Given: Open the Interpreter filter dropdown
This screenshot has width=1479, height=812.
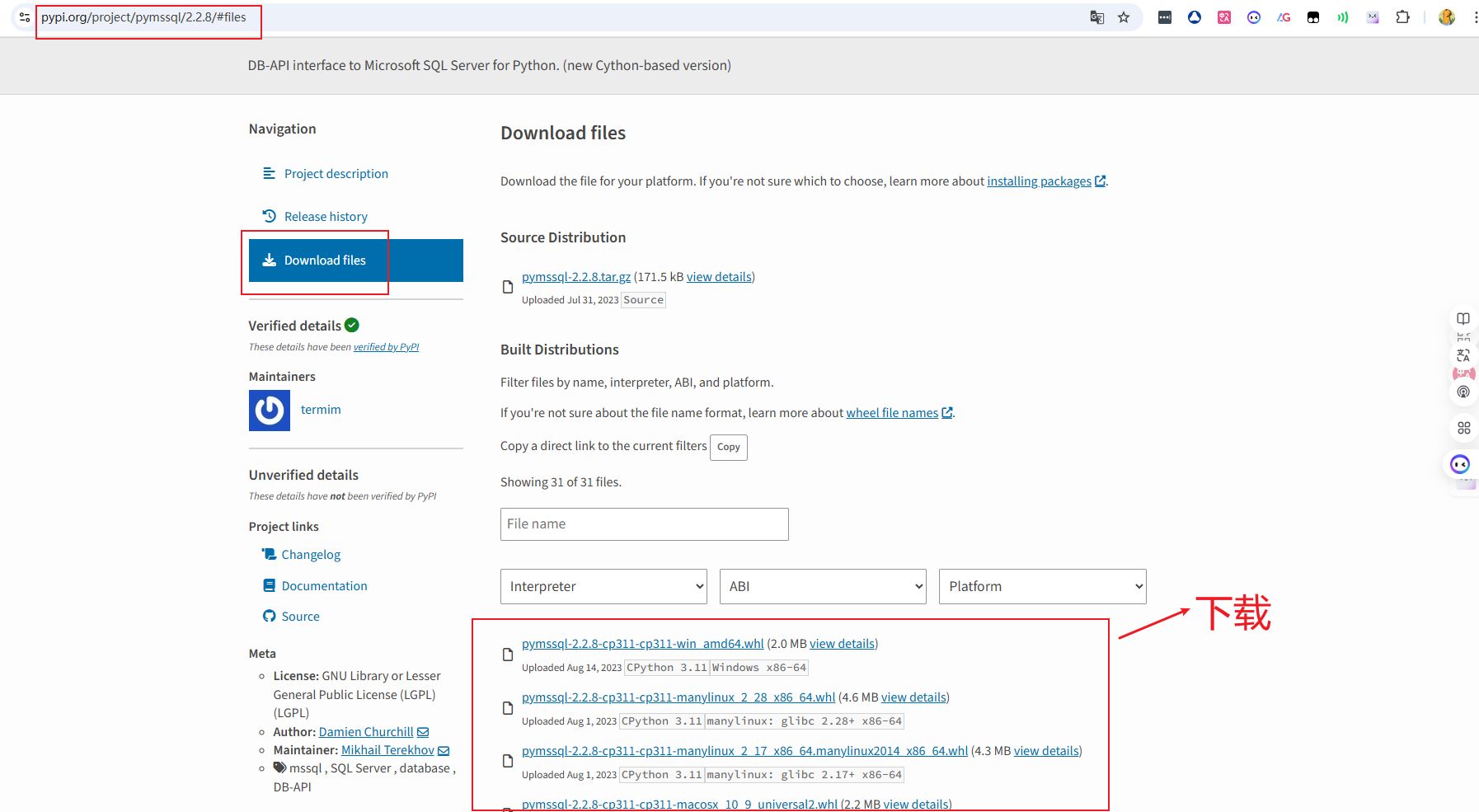Looking at the screenshot, I should point(603,586).
